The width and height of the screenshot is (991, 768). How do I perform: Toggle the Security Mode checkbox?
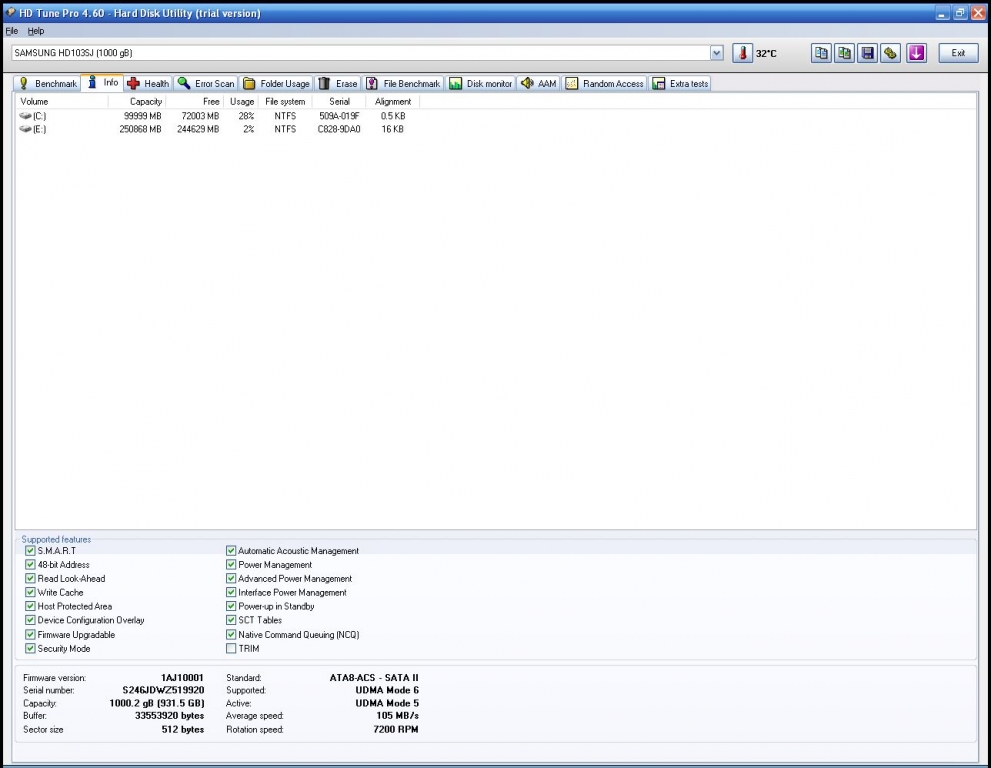click(x=30, y=649)
